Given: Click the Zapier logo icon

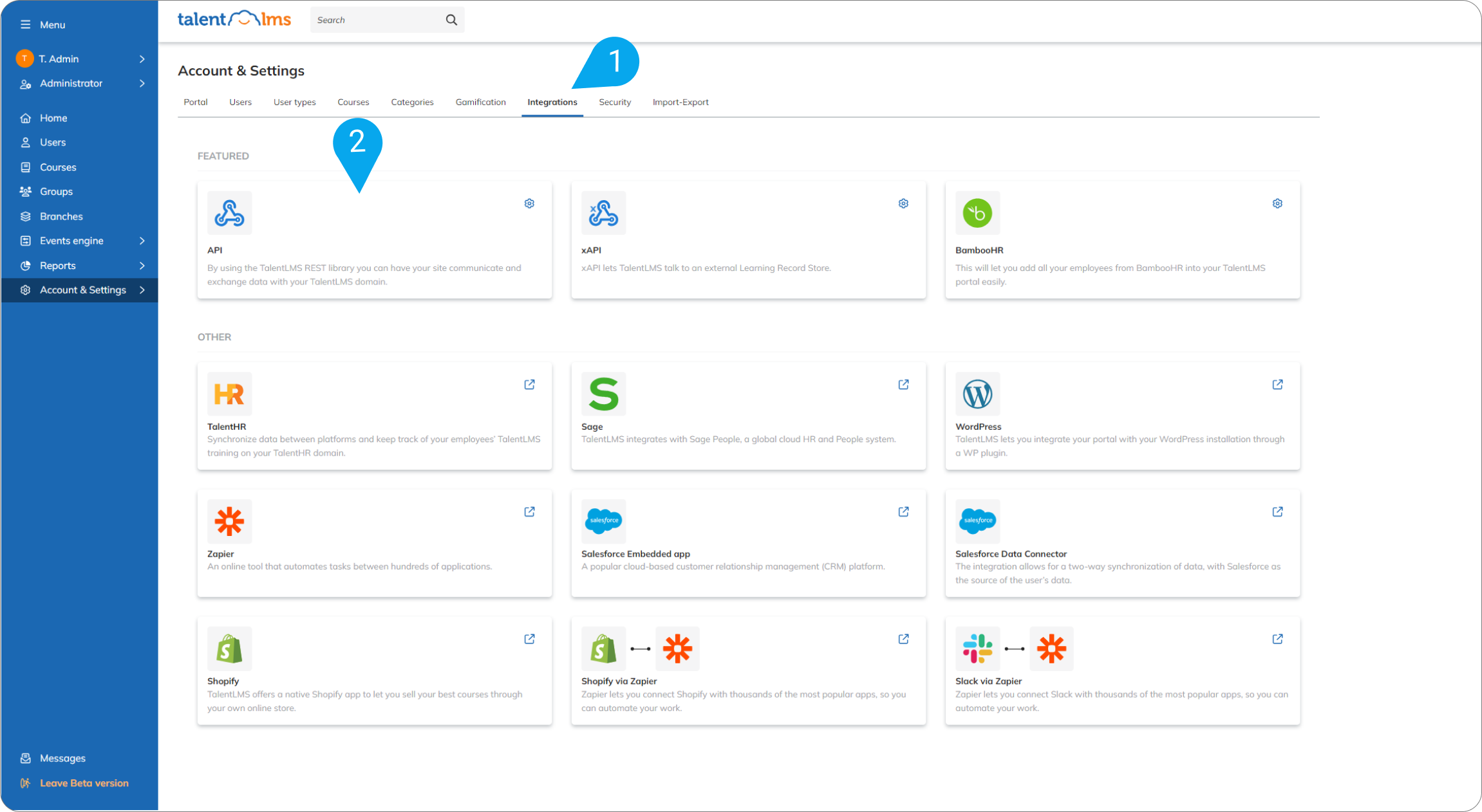Looking at the screenshot, I should 229,521.
